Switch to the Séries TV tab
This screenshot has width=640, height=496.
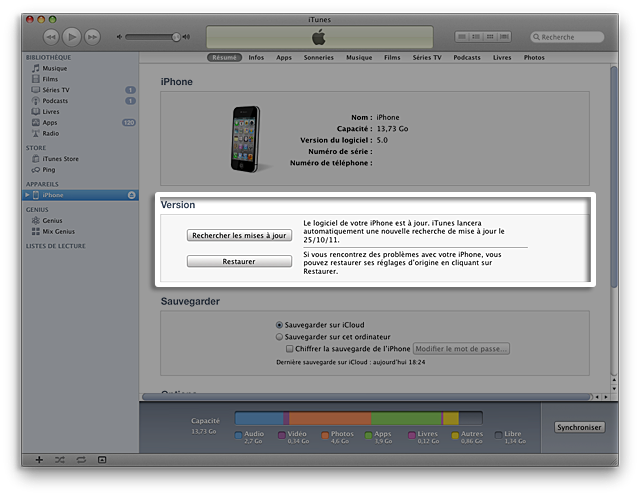click(427, 58)
